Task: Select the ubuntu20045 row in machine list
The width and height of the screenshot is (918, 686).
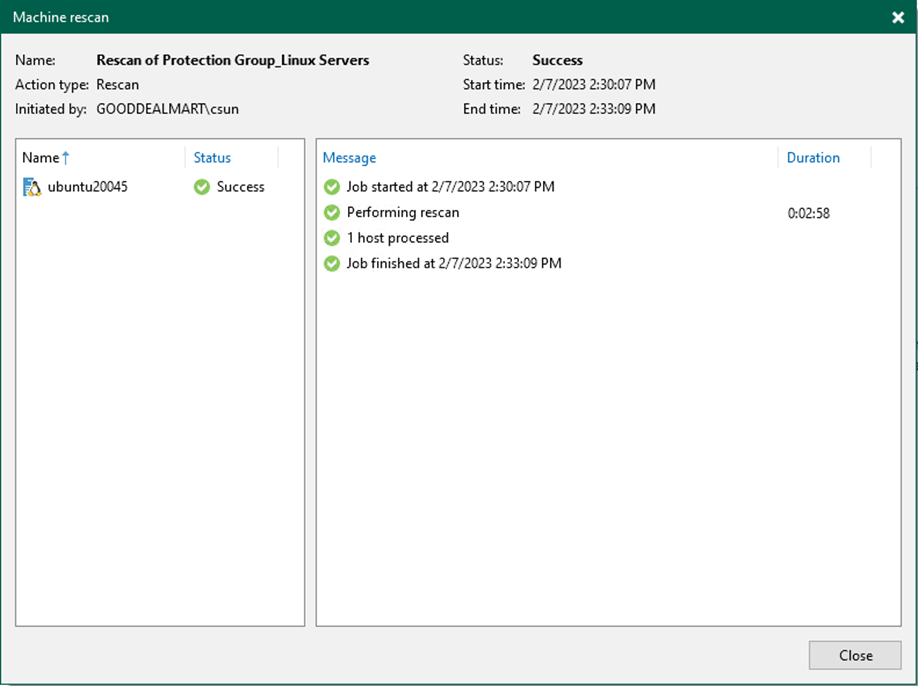Action: point(87,187)
